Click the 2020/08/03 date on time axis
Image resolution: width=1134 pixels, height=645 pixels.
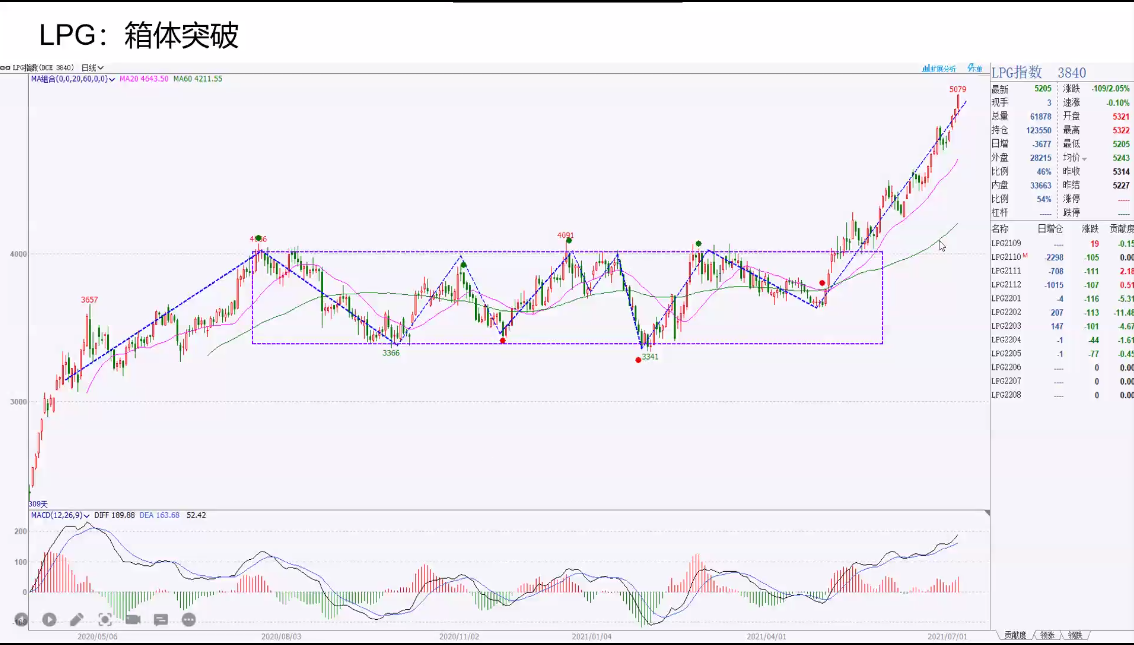pos(281,637)
